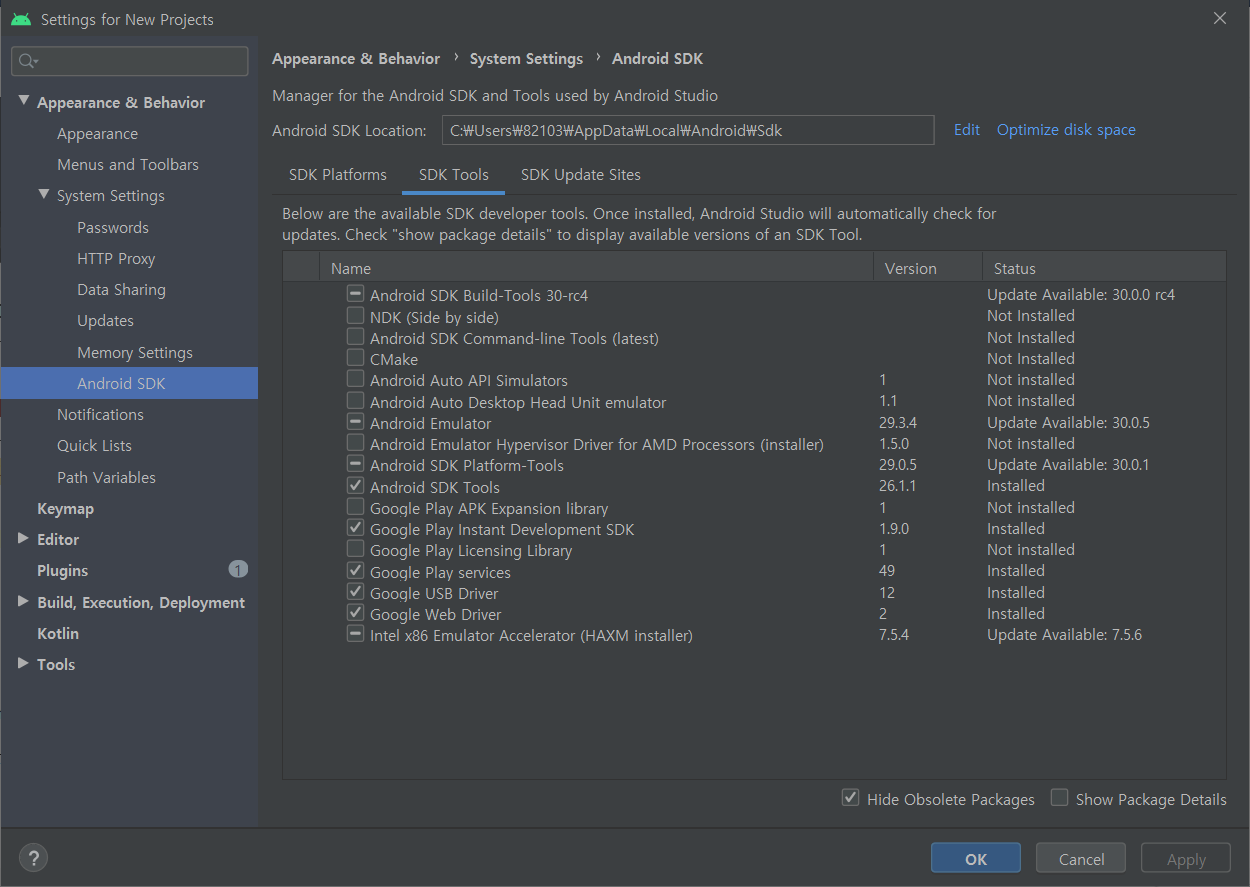Open Notifications settings
Screen dimensions: 1250x887
(100, 414)
